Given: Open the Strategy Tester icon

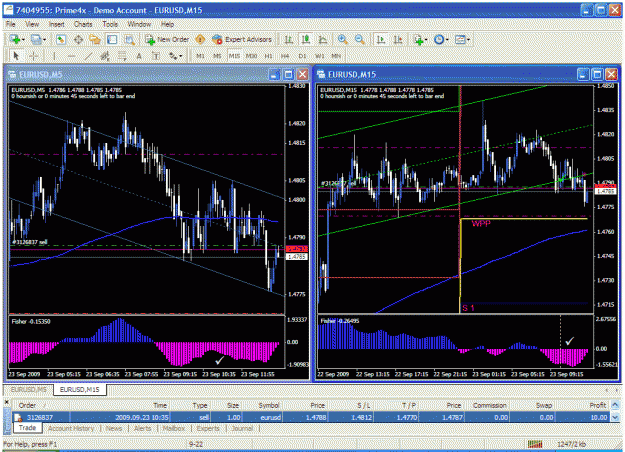Looking at the screenshot, I should point(129,39).
